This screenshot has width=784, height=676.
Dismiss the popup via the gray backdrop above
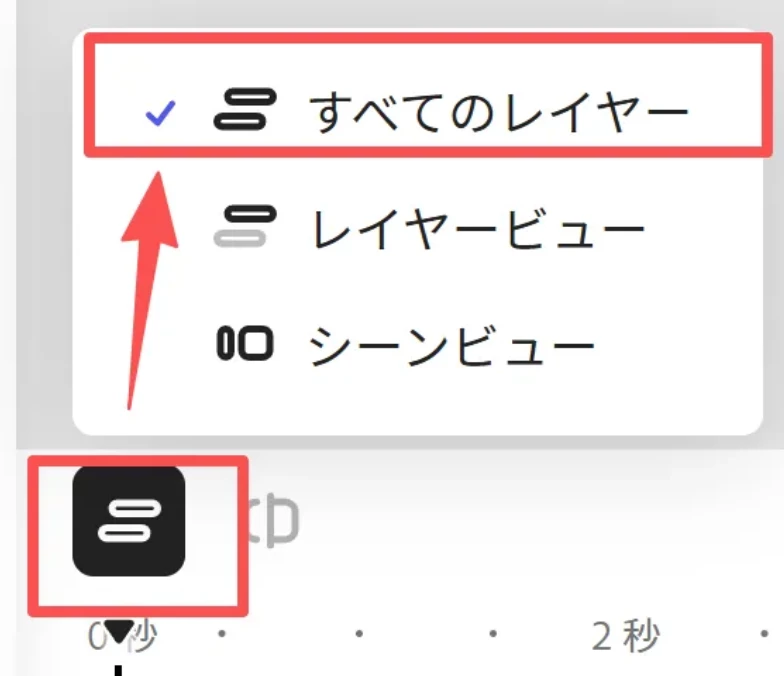(x=400, y=14)
